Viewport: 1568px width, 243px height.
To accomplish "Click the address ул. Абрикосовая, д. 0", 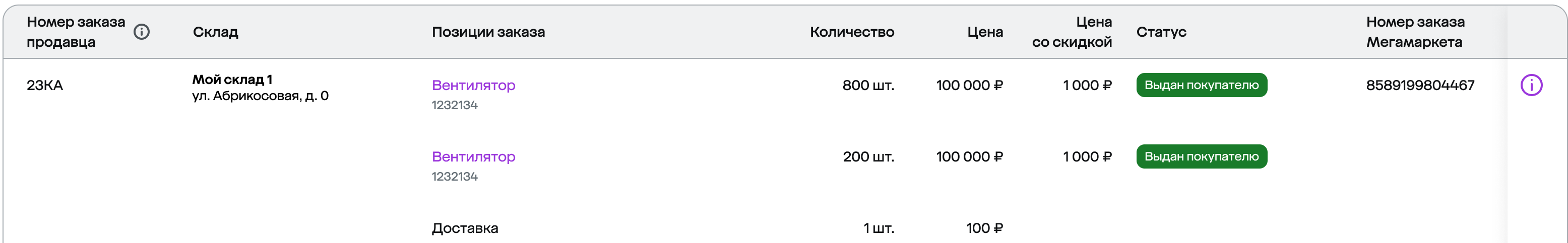I will (261, 96).
